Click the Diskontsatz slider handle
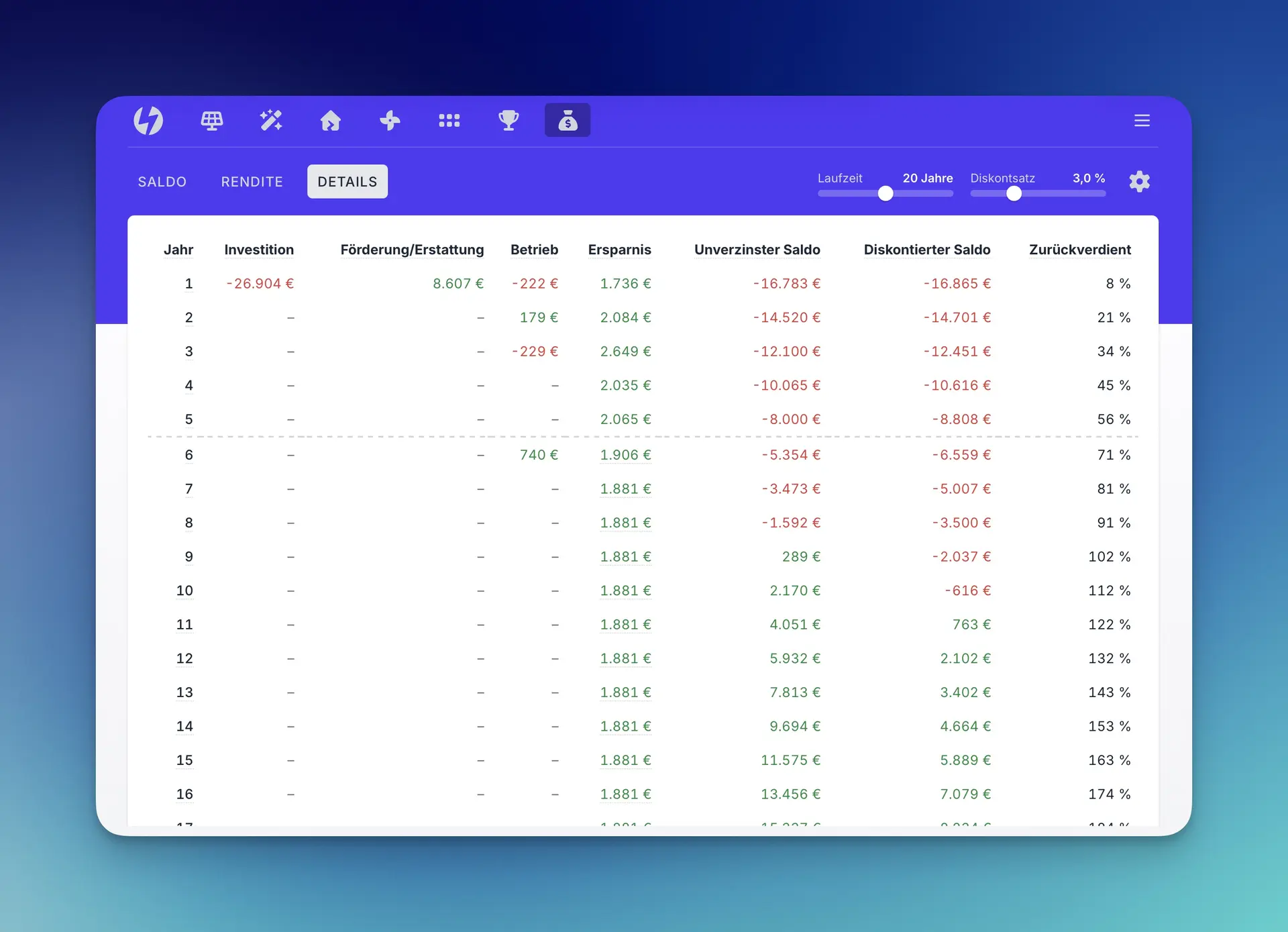Viewport: 1288px width, 932px height. (1014, 194)
